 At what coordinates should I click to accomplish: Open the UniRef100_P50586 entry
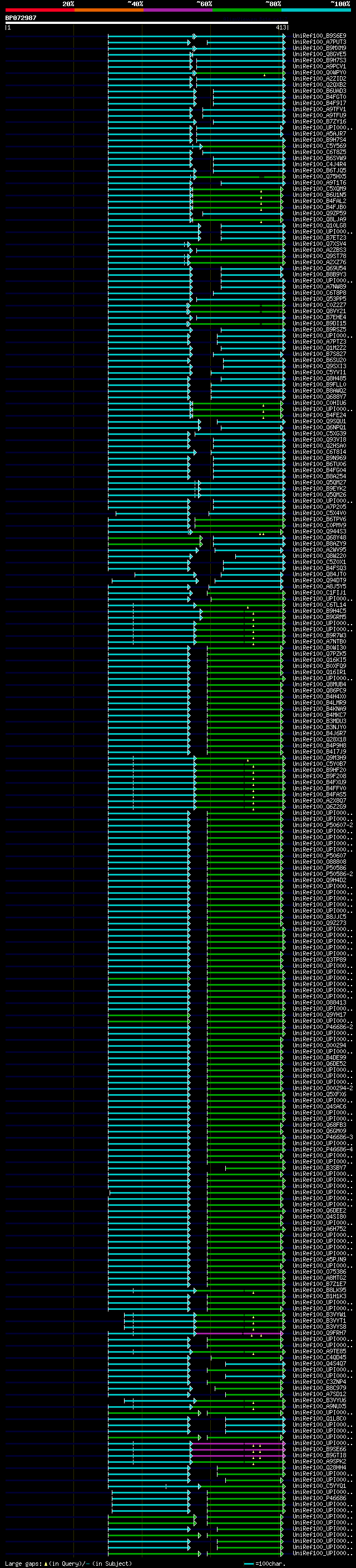[319, 868]
